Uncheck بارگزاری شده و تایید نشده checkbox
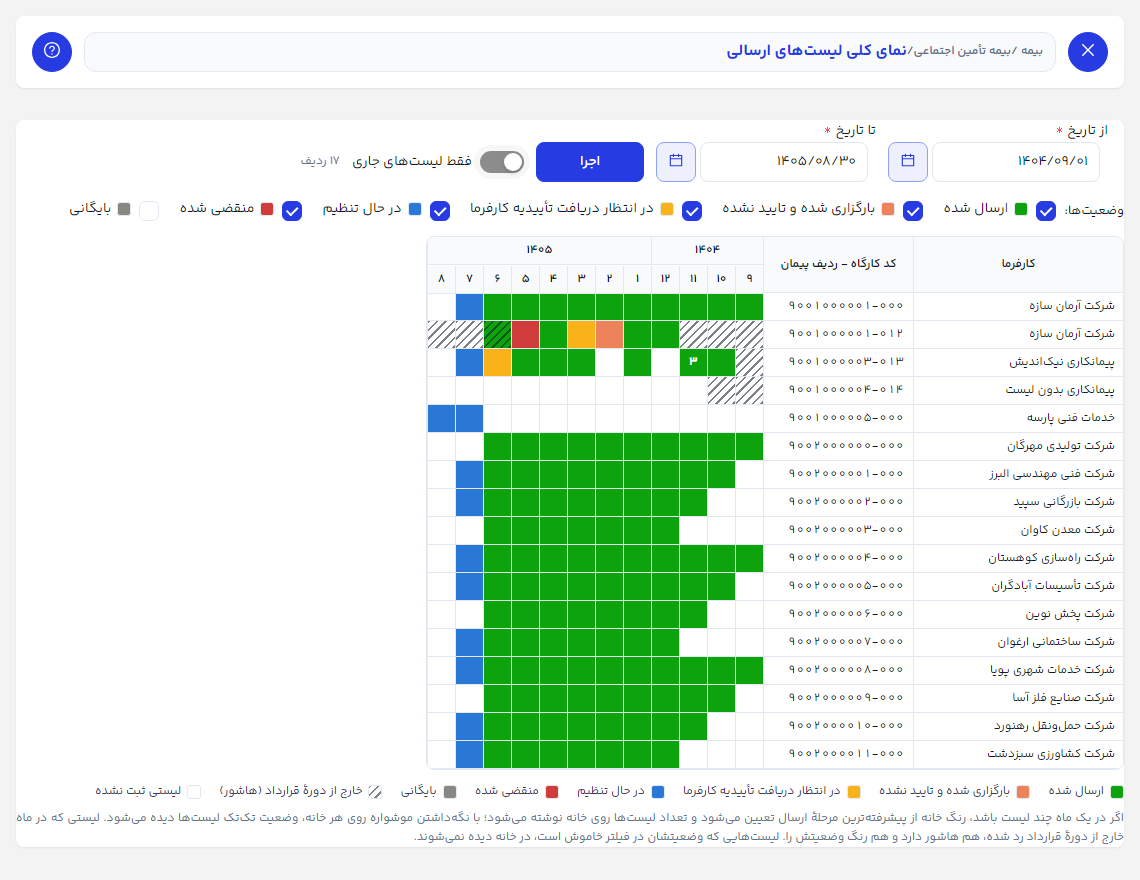Screen dimensions: 1140x880 coord(912,211)
